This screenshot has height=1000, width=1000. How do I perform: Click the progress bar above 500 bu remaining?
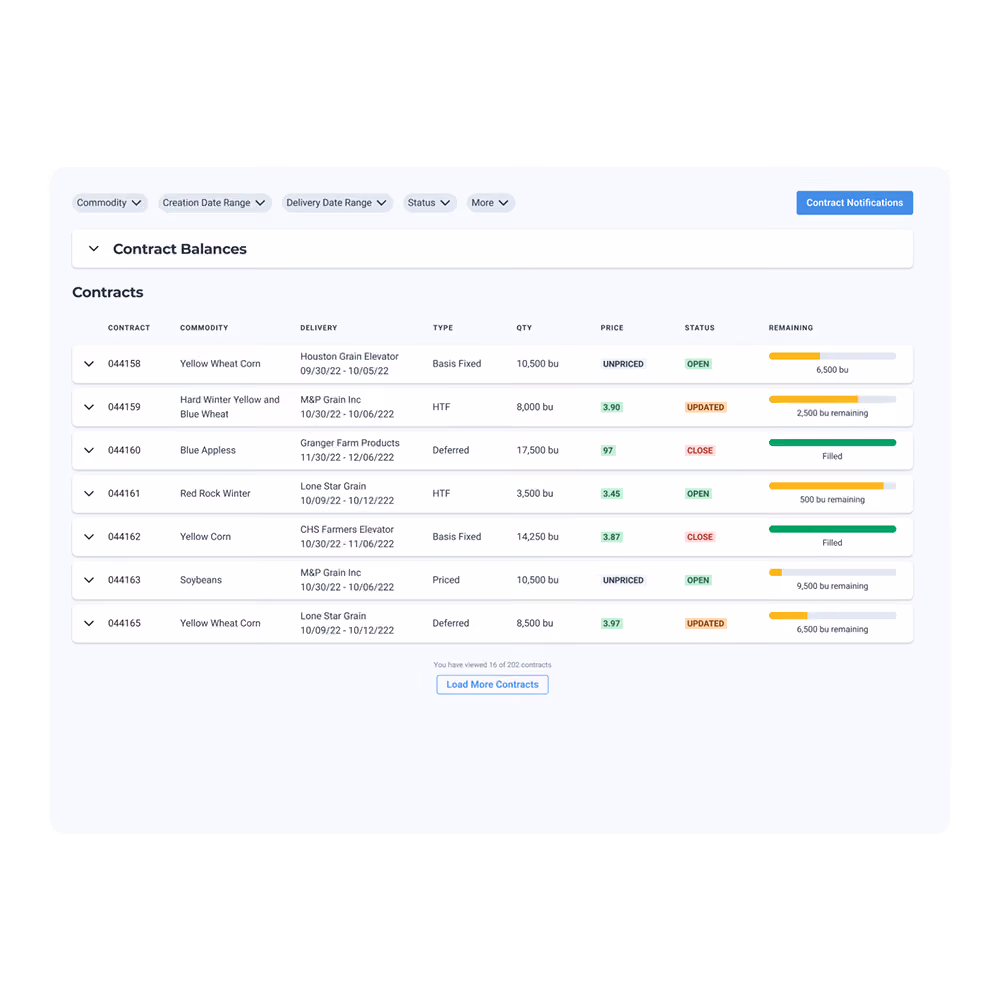[832, 486]
